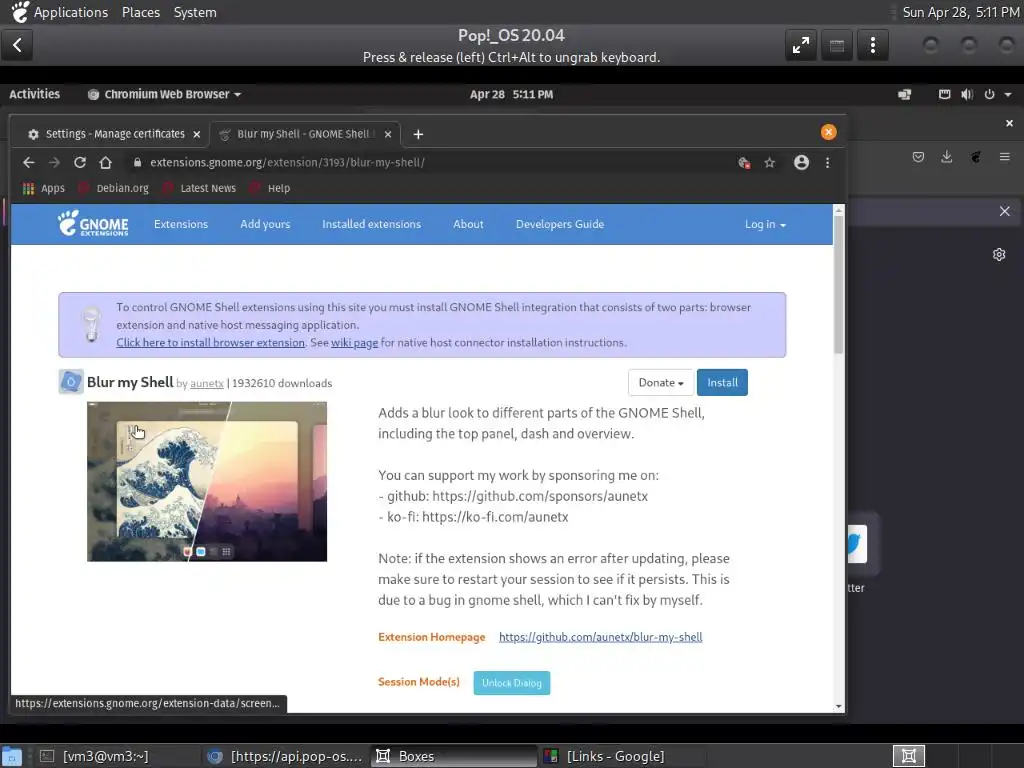The image size is (1024, 768).
Task: Click the GNOME foot Applications icon
Action: pos(20,12)
